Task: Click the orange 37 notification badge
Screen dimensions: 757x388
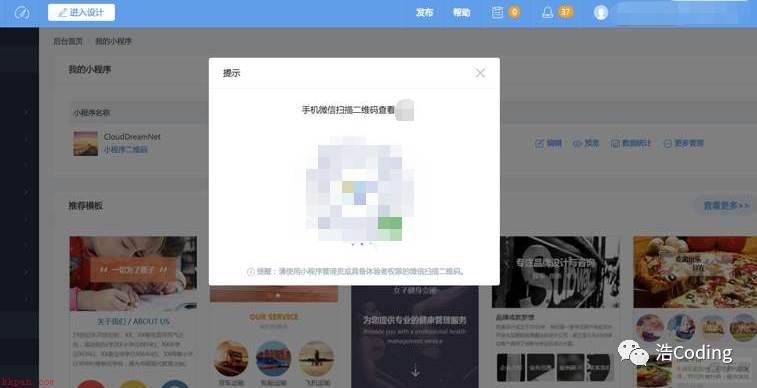Action: coord(565,12)
